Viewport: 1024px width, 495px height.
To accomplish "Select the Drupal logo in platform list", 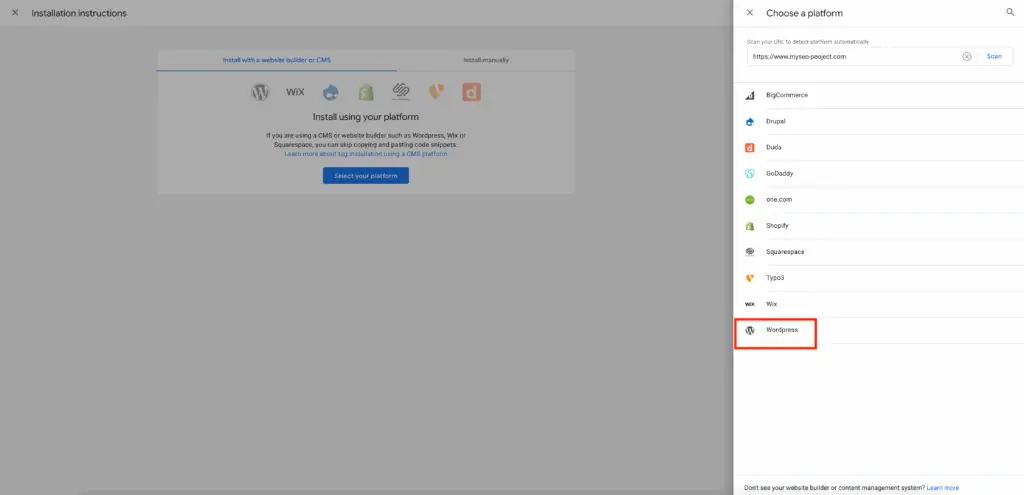I will pos(750,121).
